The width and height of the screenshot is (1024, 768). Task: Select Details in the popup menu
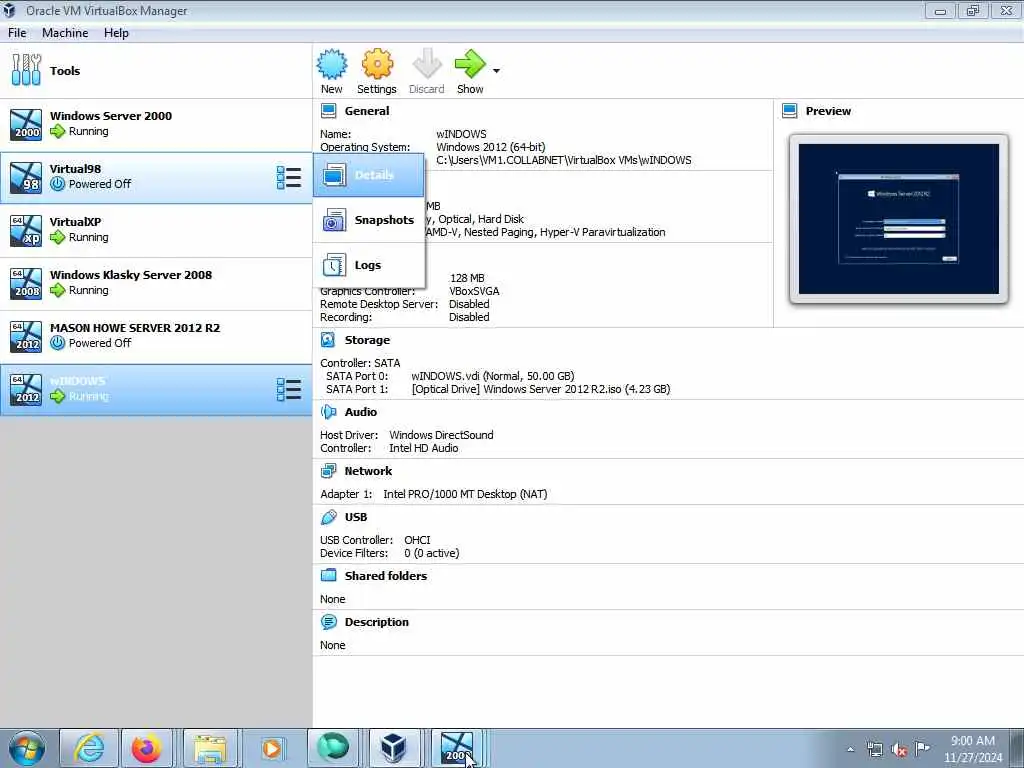click(x=369, y=175)
